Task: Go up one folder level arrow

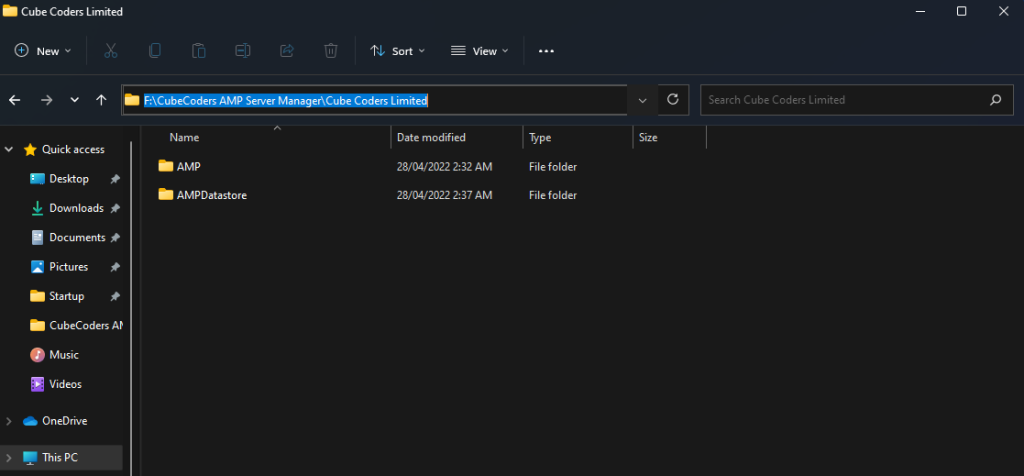Action: (x=101, y=100)
